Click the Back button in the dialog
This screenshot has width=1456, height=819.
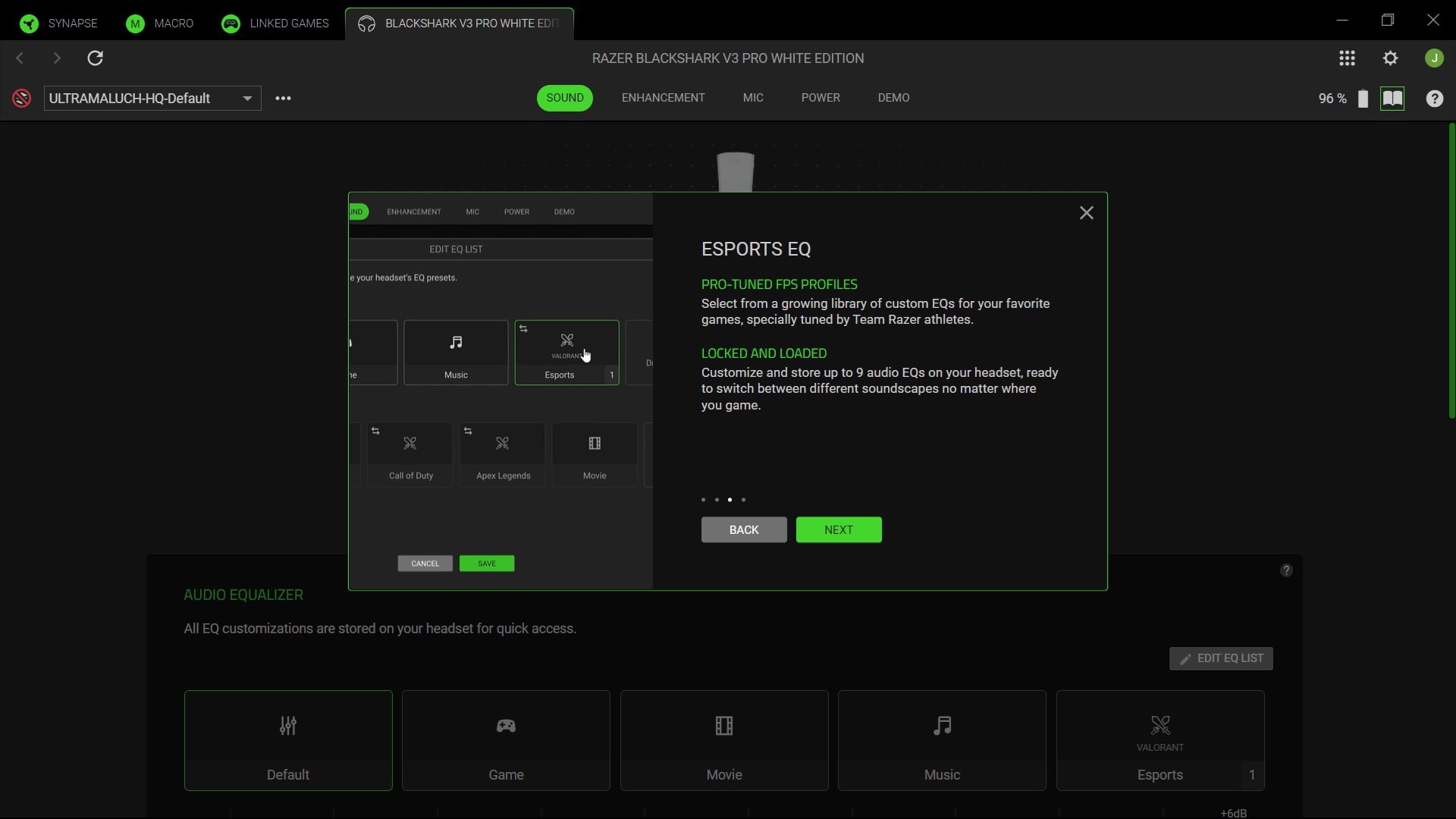tap(744, 530)
